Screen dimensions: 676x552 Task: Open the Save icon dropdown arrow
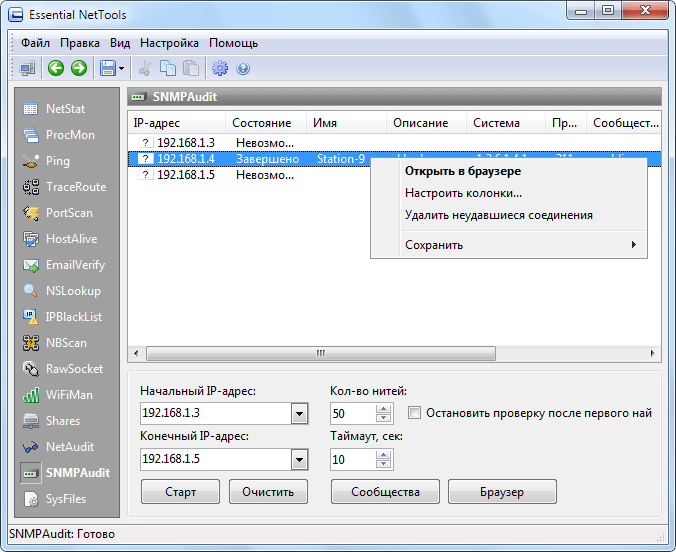coord(122,68)
